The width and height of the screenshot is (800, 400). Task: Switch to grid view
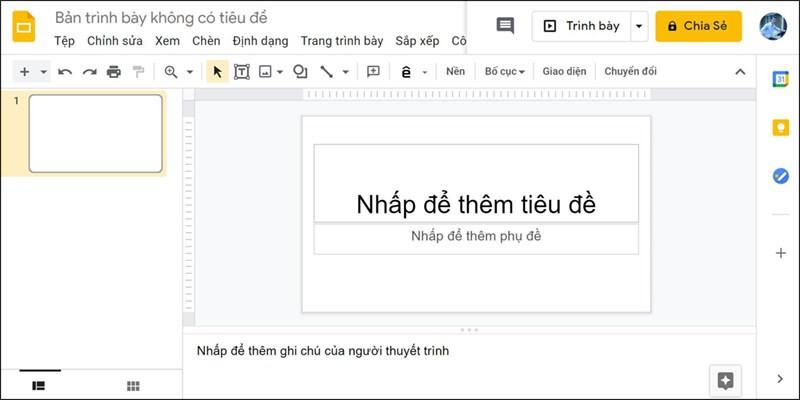tap(133, 386)
